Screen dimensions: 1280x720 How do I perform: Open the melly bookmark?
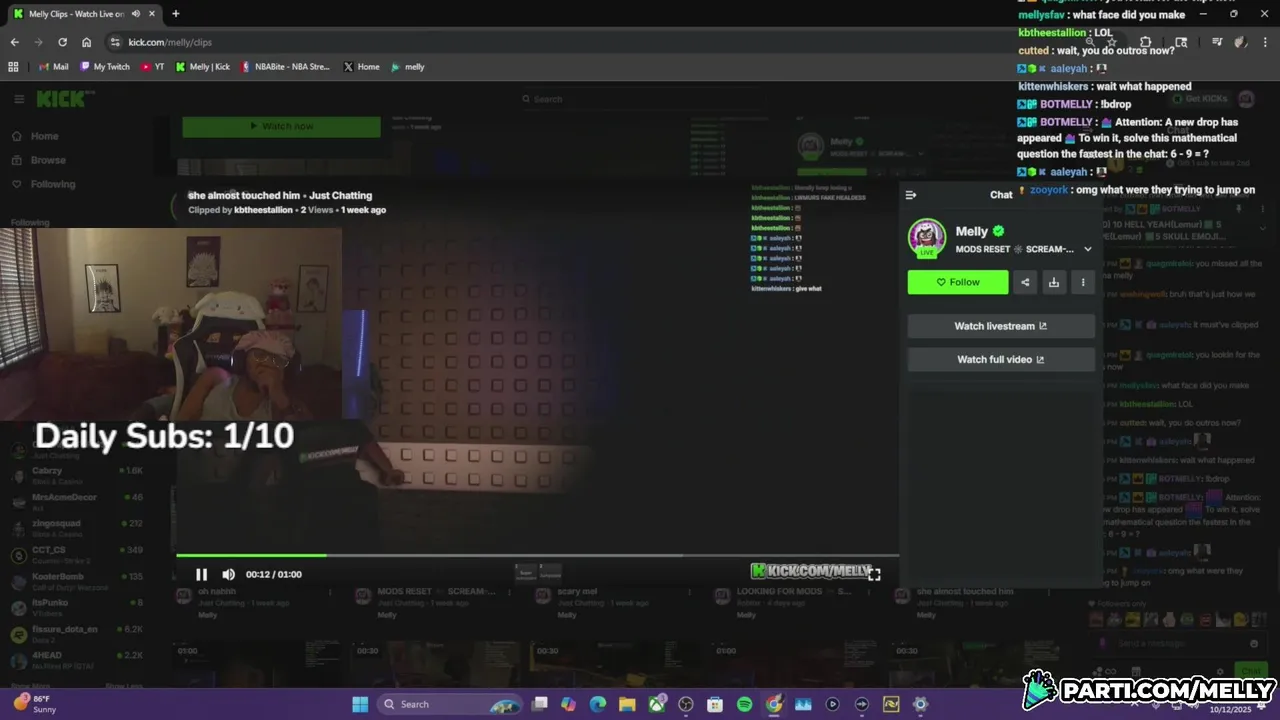pyautogui.click(x=408, y=67)
